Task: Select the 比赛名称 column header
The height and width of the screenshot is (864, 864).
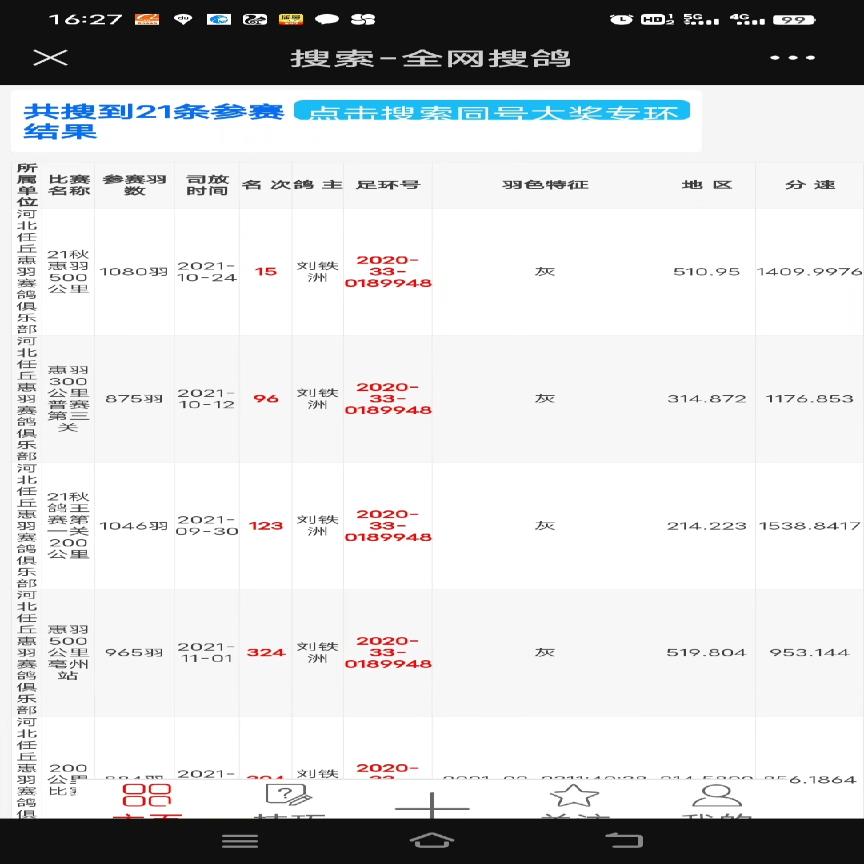Action: point(68,185)
